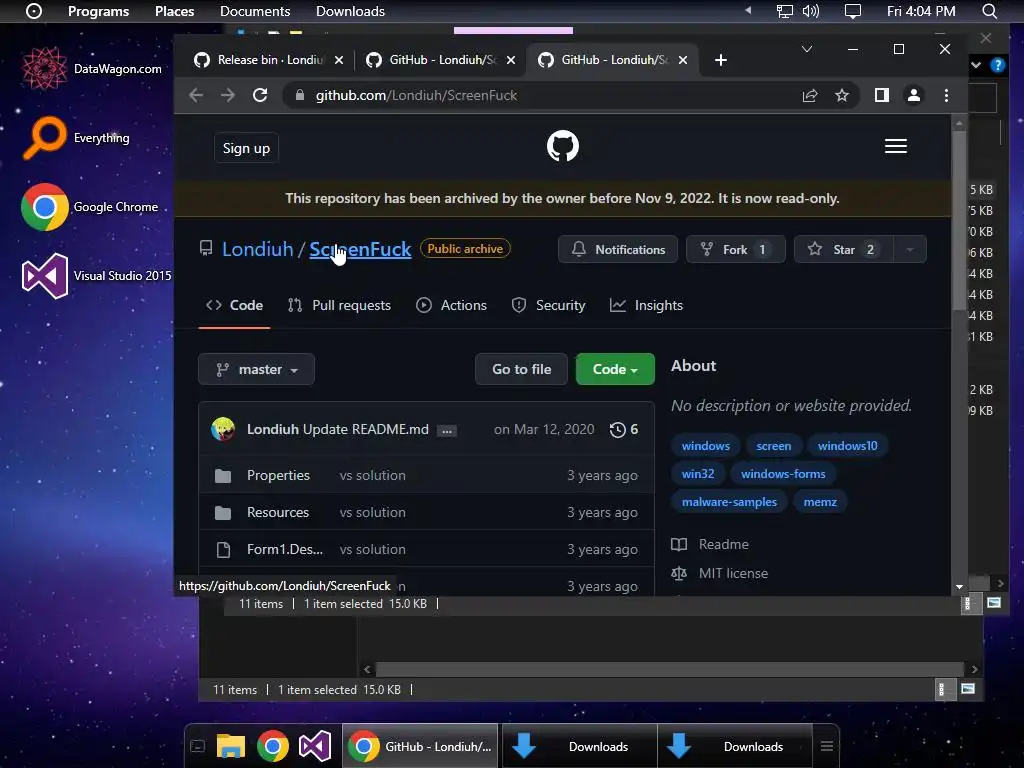Open the main menu circle icon
This screenshot has width=1024, height=768.
[34, 11]
